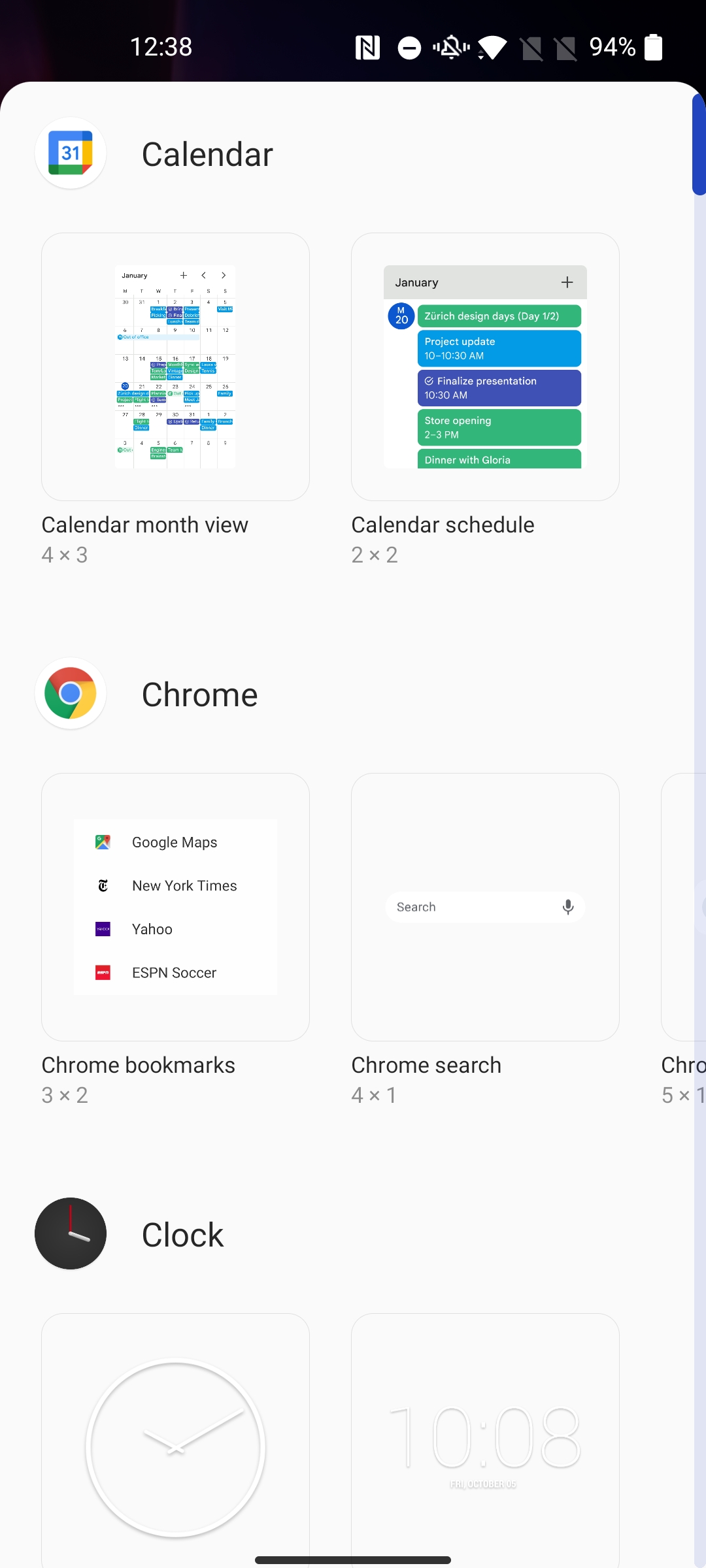Tap the Clock app icon
Image resolution: width=706 pixels, height=1568 pixels.
71,1233
